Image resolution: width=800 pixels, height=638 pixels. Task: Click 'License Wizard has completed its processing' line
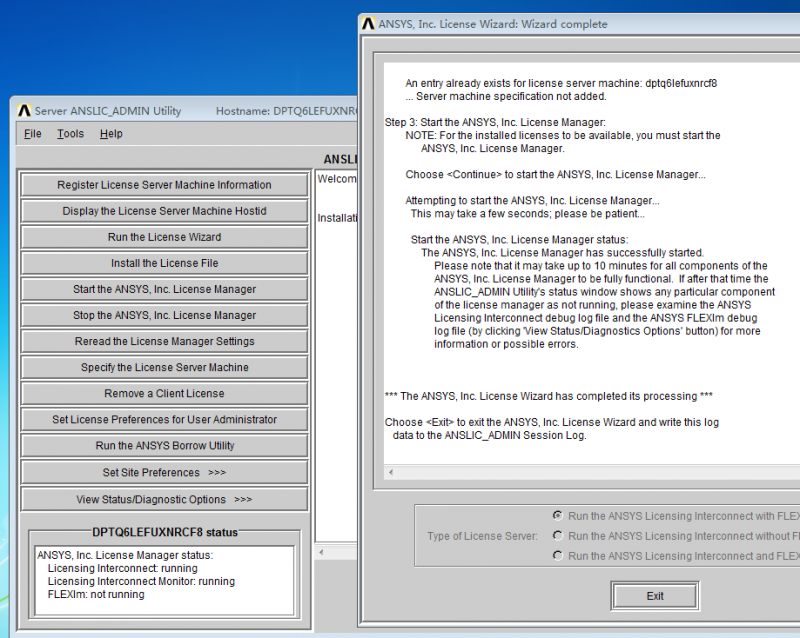point(548,396)
